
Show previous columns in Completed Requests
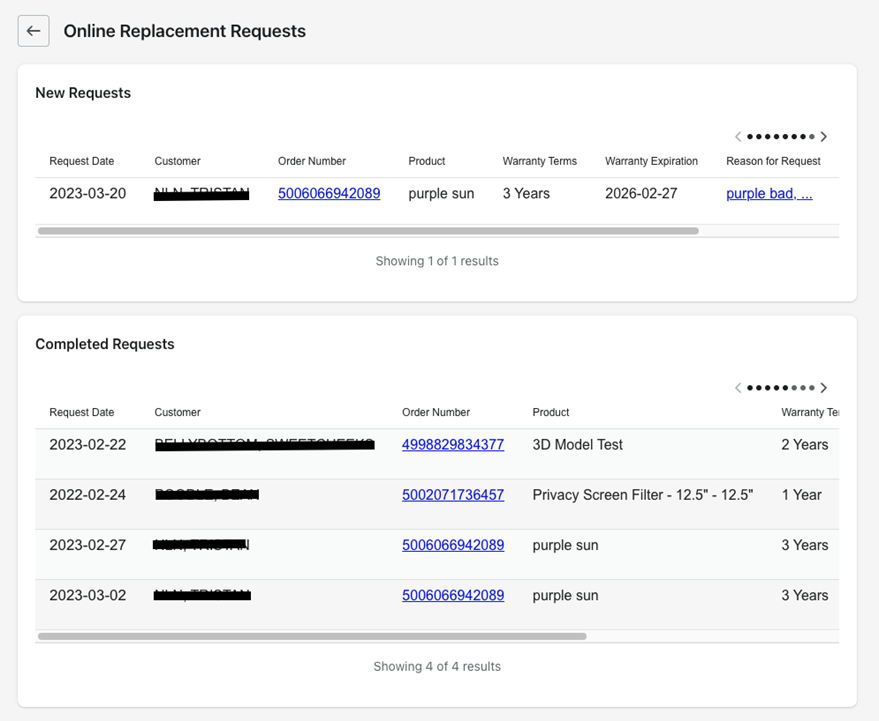pos(738,388)
